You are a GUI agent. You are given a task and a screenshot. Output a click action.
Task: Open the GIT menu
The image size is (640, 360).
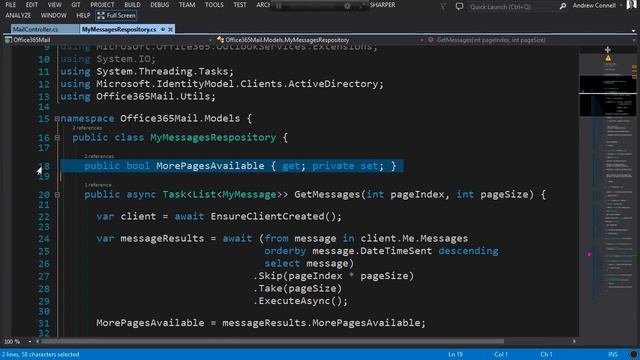pos(76,5)
